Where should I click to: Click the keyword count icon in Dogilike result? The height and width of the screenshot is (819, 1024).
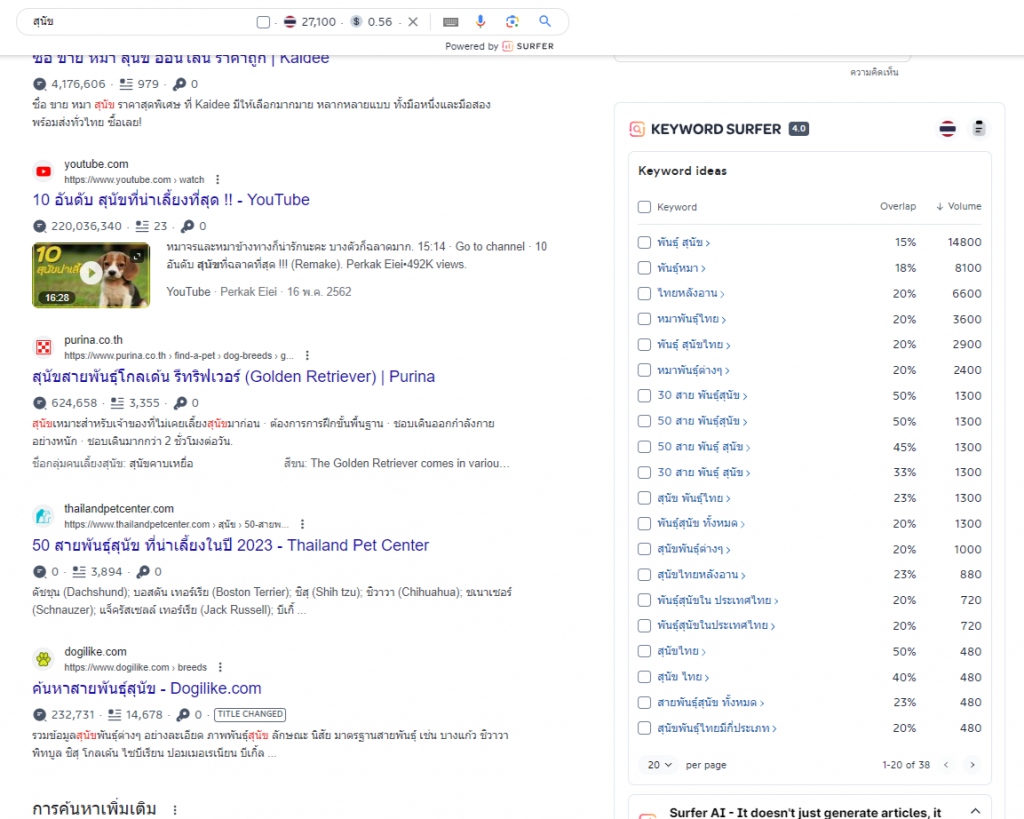[x=183, y=715]
